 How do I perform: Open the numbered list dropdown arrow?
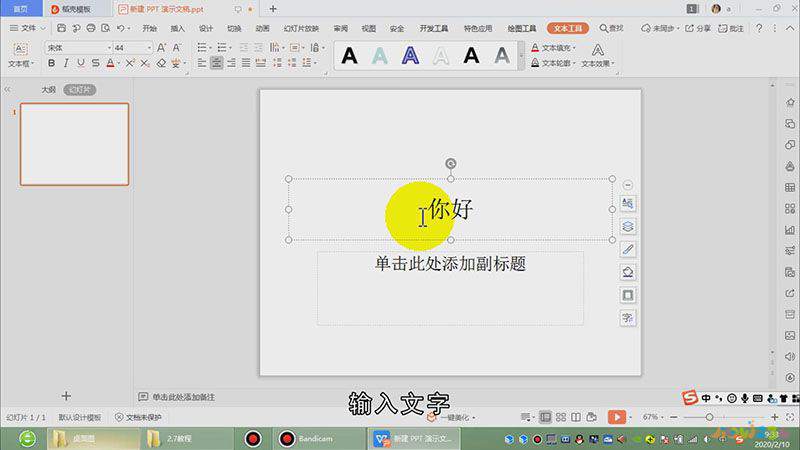tap(230, 48)
